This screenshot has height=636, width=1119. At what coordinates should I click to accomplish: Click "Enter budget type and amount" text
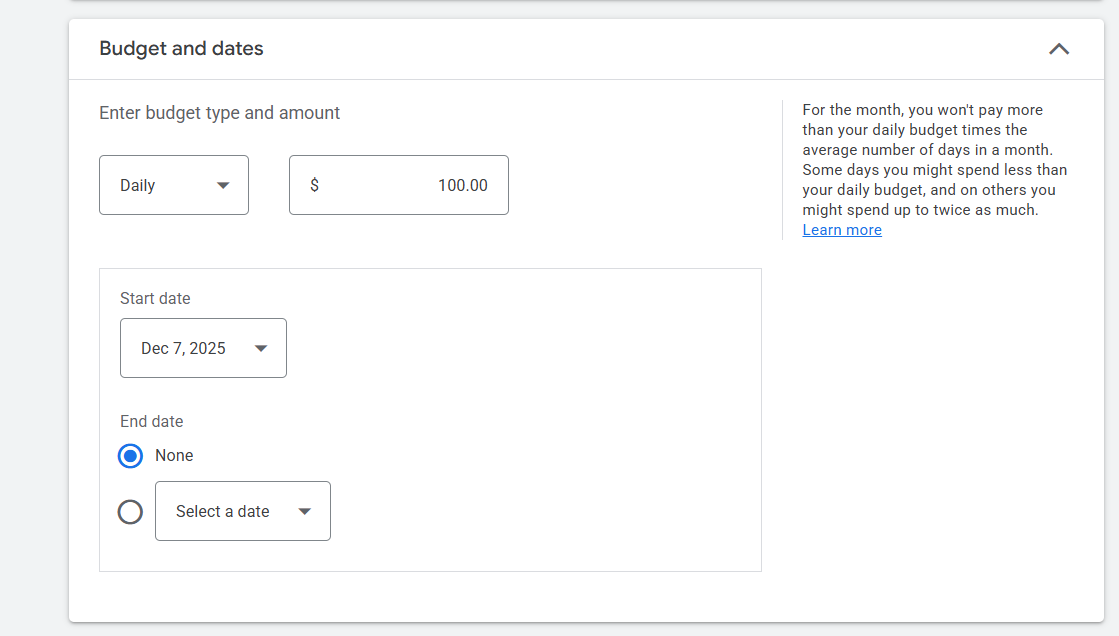click(x=219, y=113)
